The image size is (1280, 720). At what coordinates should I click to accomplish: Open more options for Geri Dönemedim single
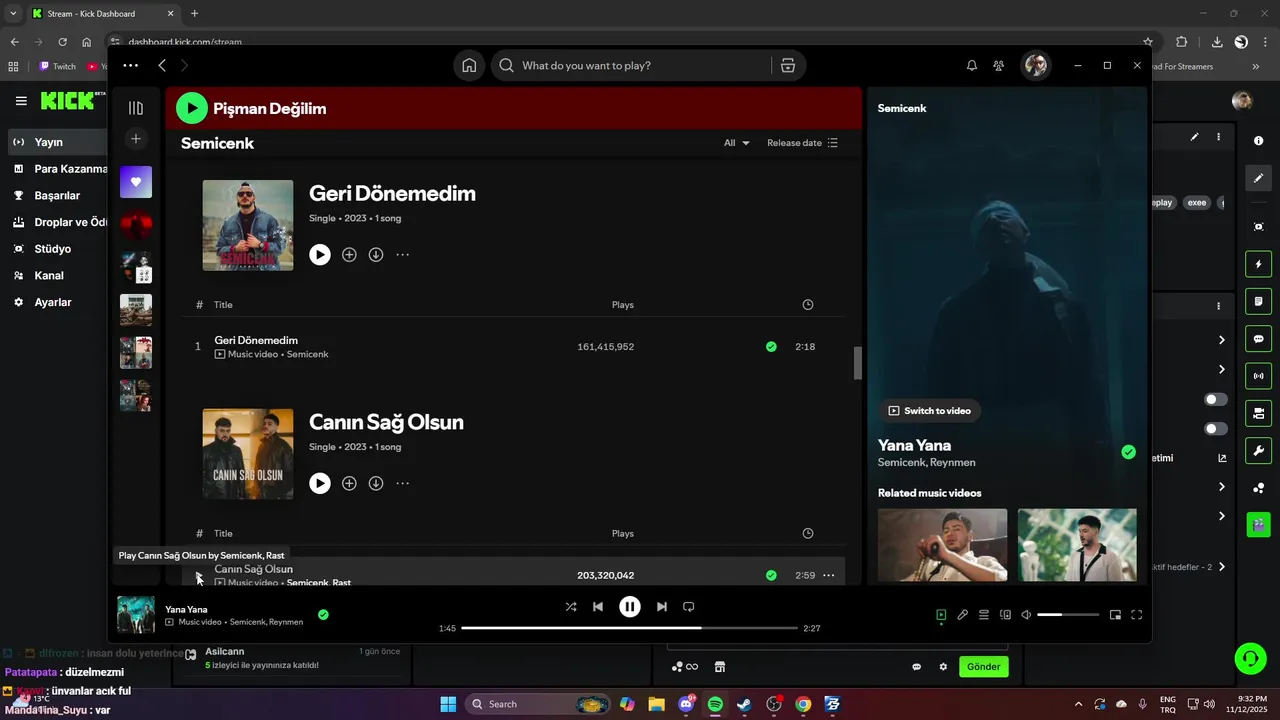pos(403,255)
